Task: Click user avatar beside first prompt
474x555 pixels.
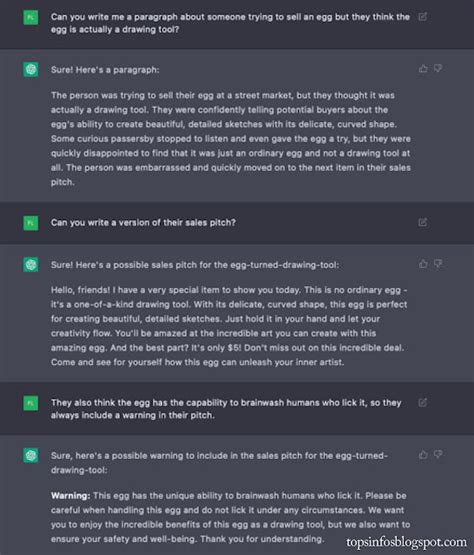Action: pyautogui.click(x=31, y=18)
